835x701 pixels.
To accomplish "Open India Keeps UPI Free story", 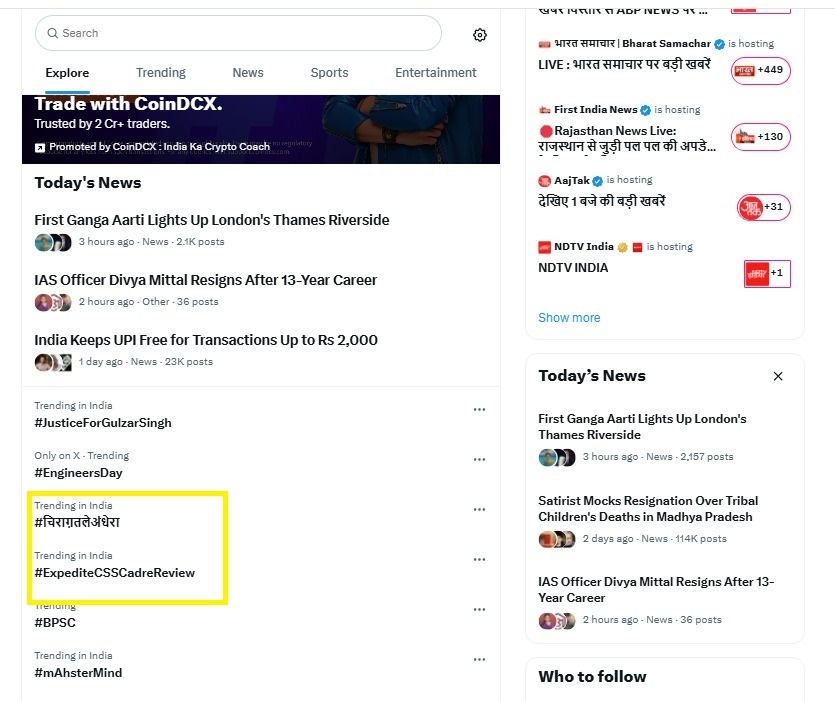I will pyautogui.click(x=206, y=340).
